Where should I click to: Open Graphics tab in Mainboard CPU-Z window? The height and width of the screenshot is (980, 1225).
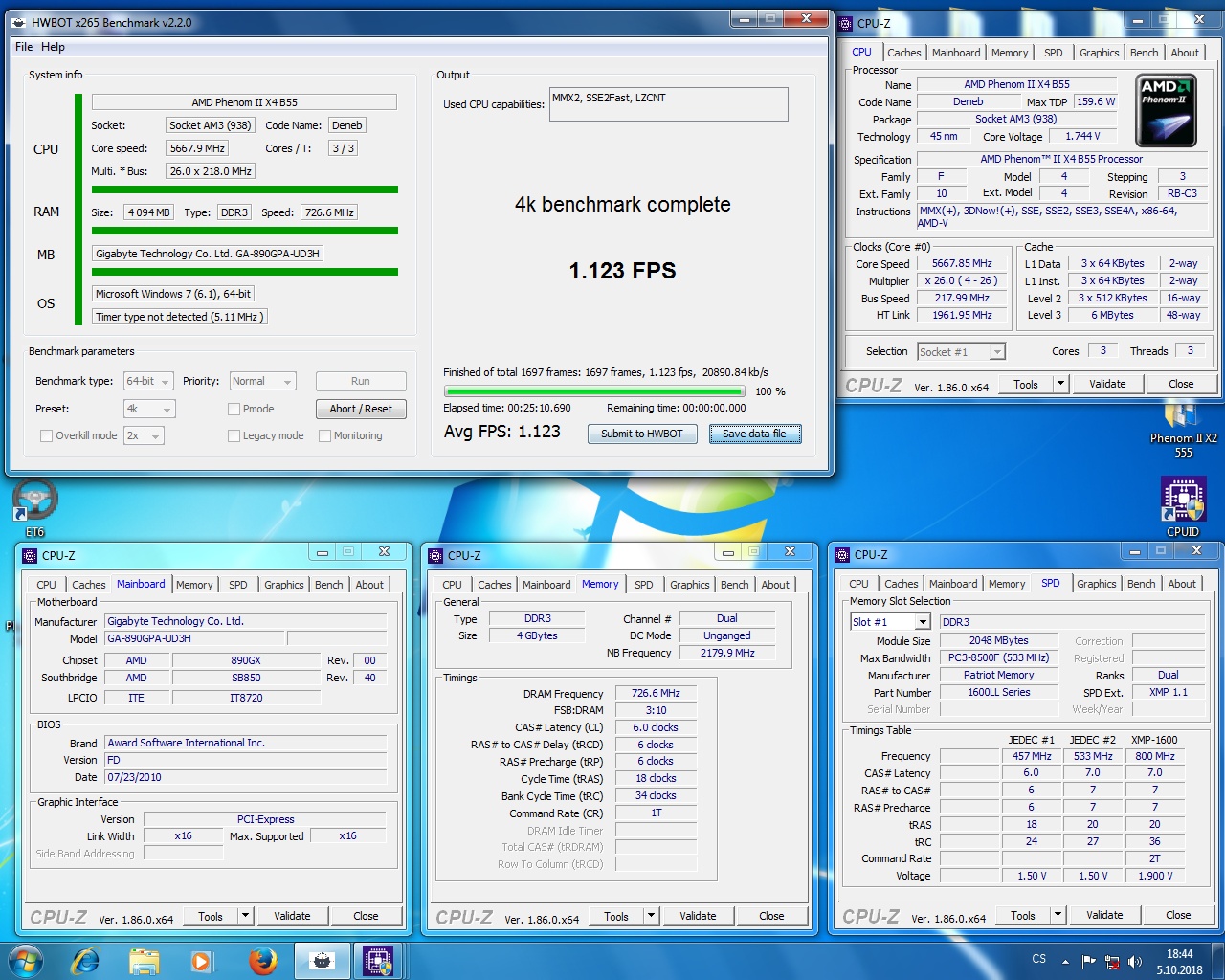pos(284,585)
